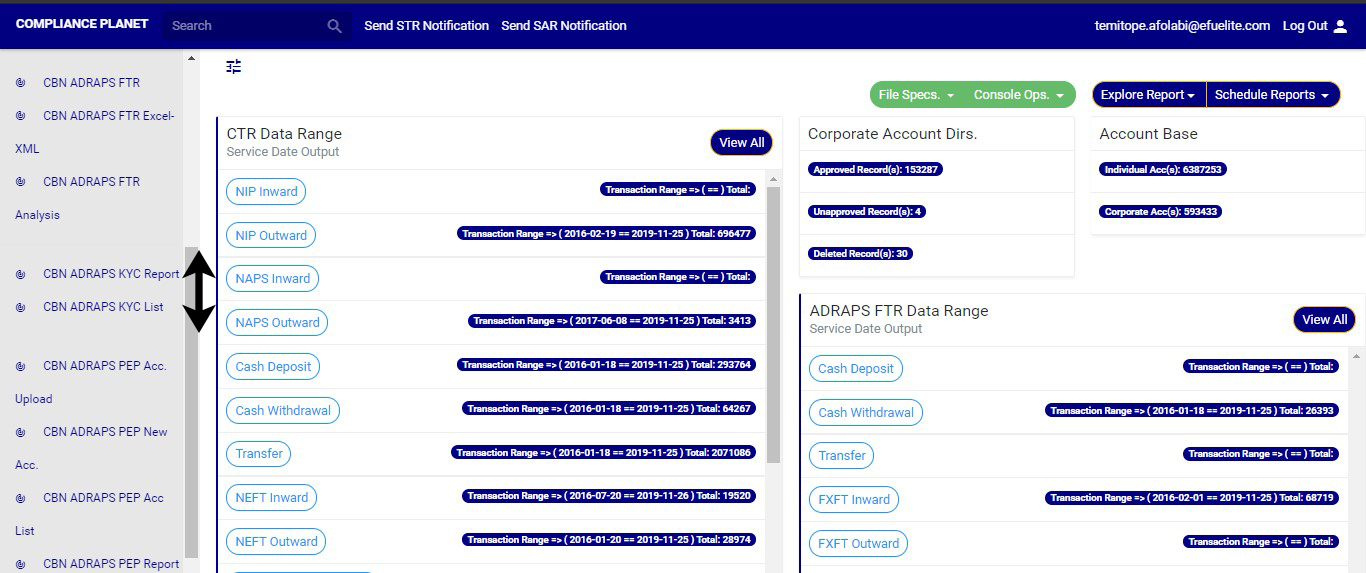Click the icon beside CBN ADRAPS KYC Report
This screenshot has height=573, width=1366.
click(21, 274)
